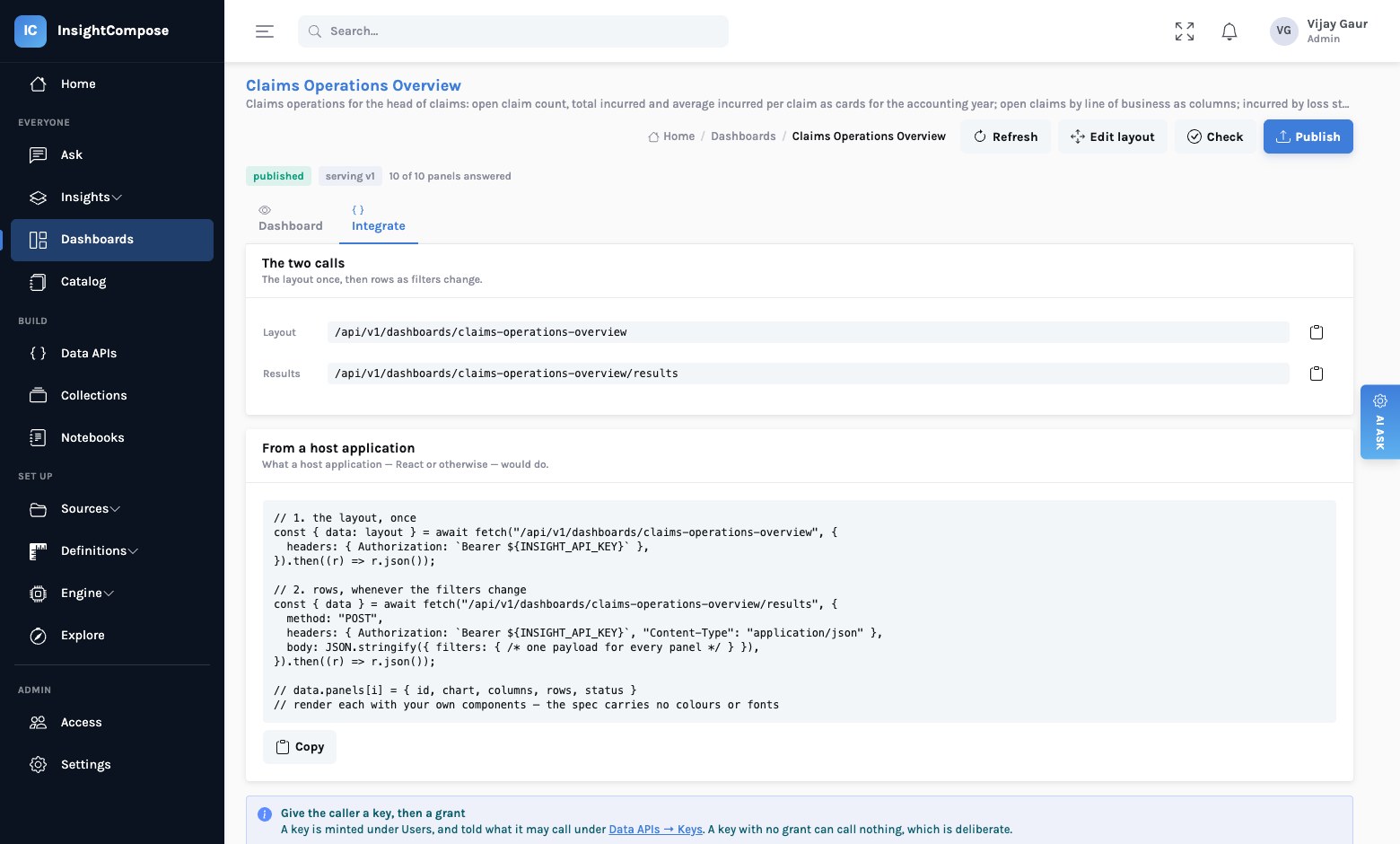Click the Claims Operations Overview title
Viewport: 1400px width, 844px height.
354,85
